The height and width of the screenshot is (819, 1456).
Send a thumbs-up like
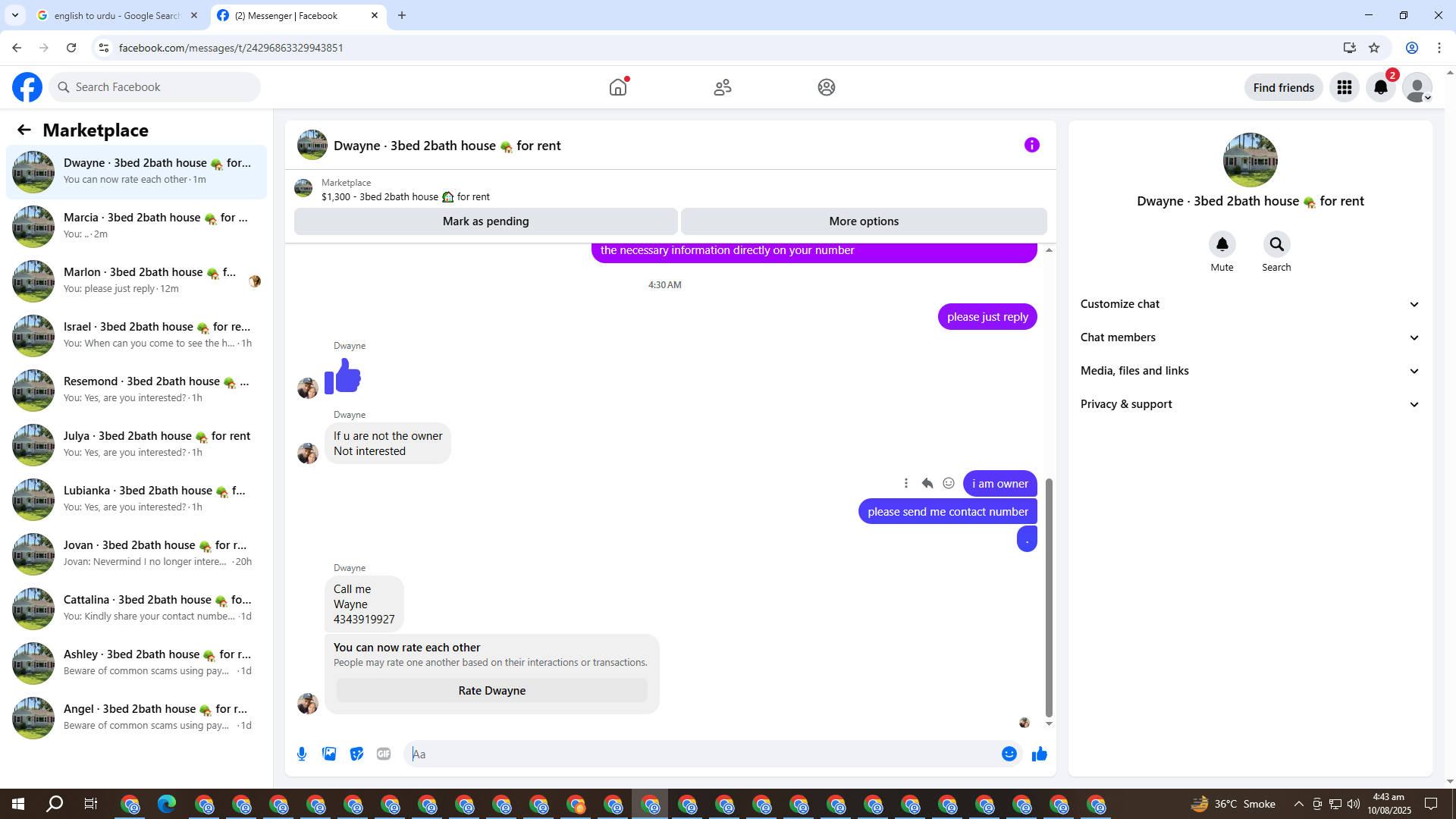pos(1039,754)
